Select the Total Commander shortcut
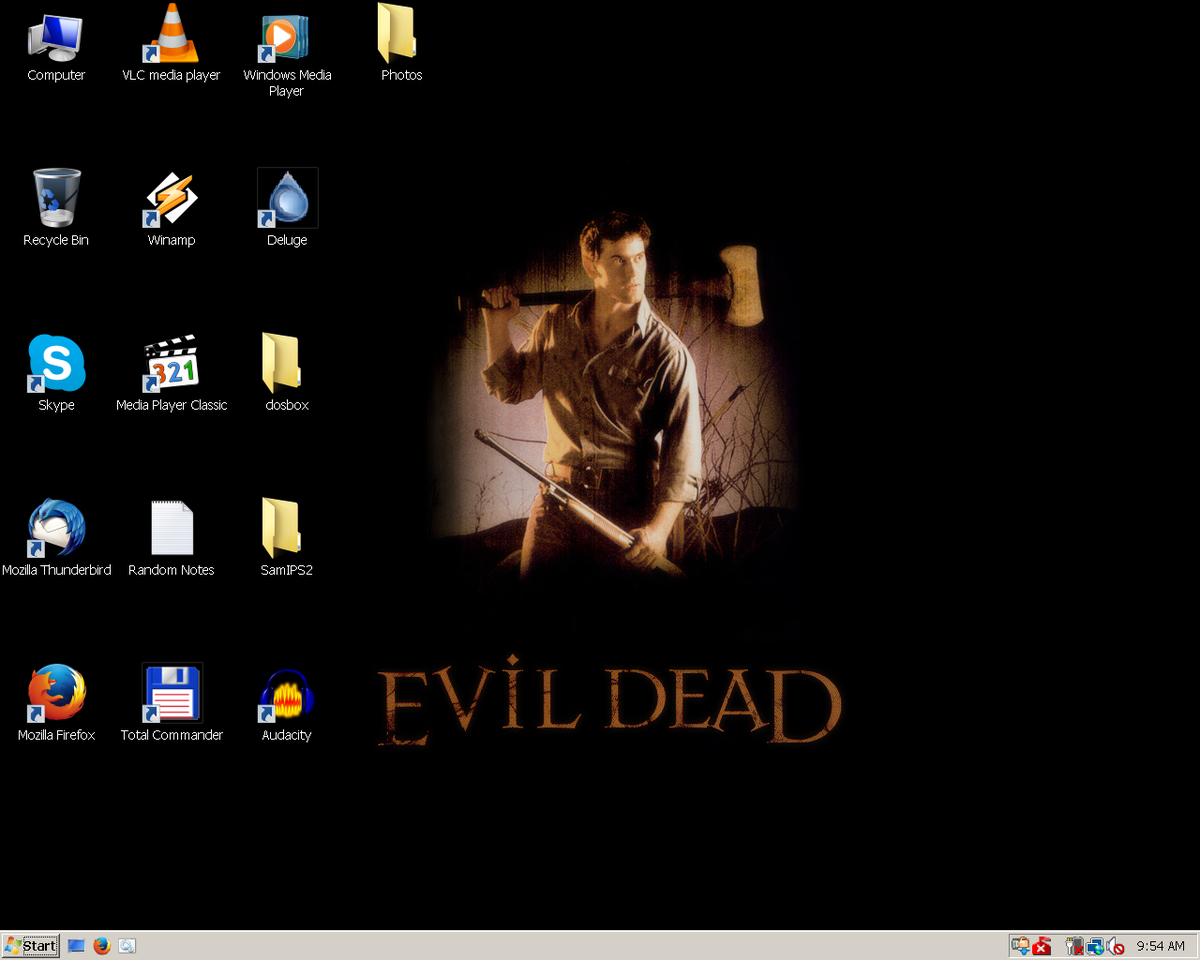The image size is (1200, 960). [x=171, y=703]
